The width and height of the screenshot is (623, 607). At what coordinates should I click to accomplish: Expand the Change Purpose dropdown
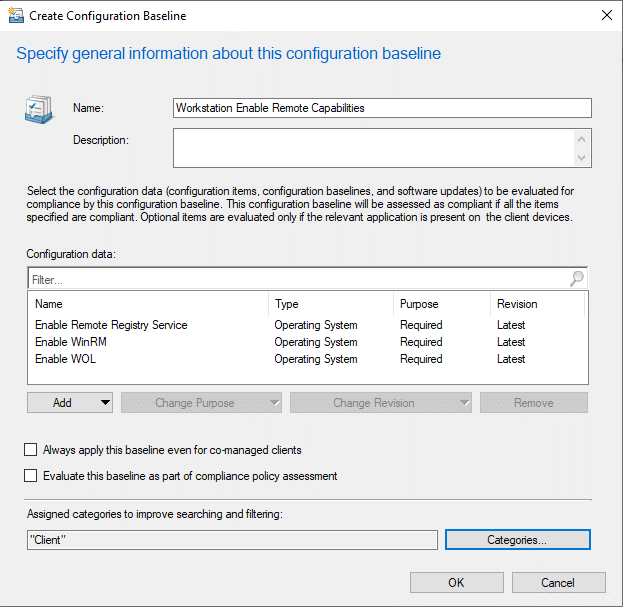click(201, 403)
